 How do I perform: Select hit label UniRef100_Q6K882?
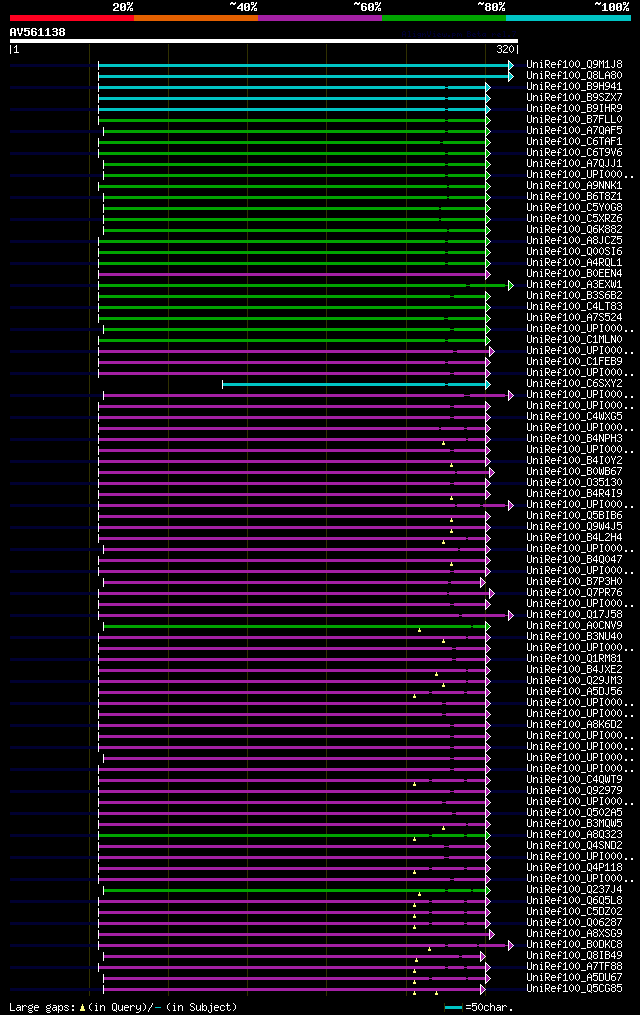[574, 230]
